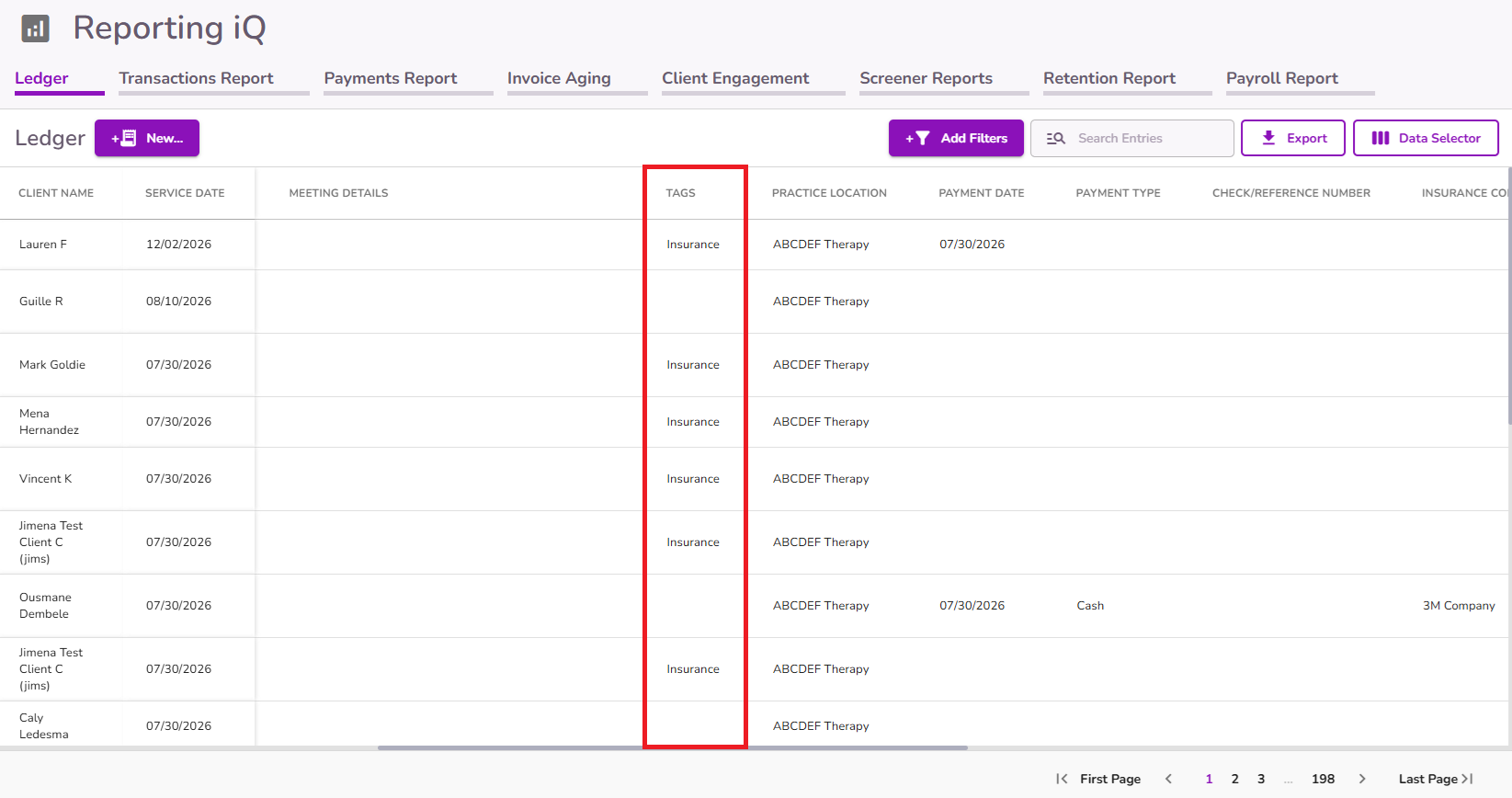This screenshot has height=798, width=1512.
Task: Click Insurance tag in Lauren F row
Action: (693, 245)
